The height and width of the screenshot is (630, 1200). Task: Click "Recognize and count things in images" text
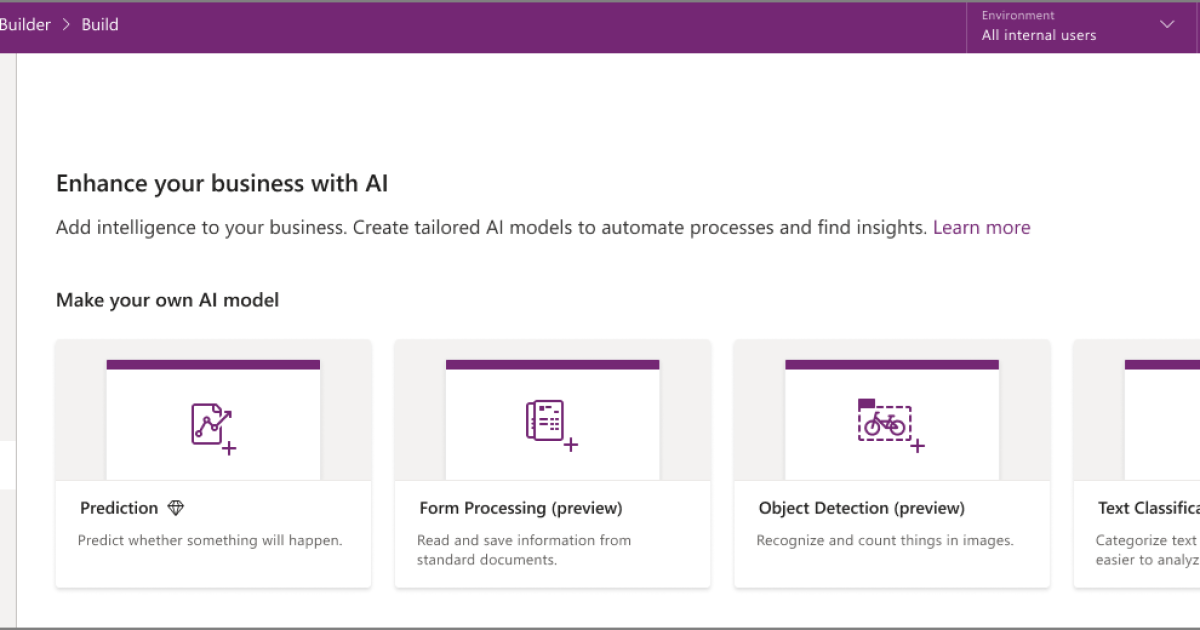click(x=885, y=540)
